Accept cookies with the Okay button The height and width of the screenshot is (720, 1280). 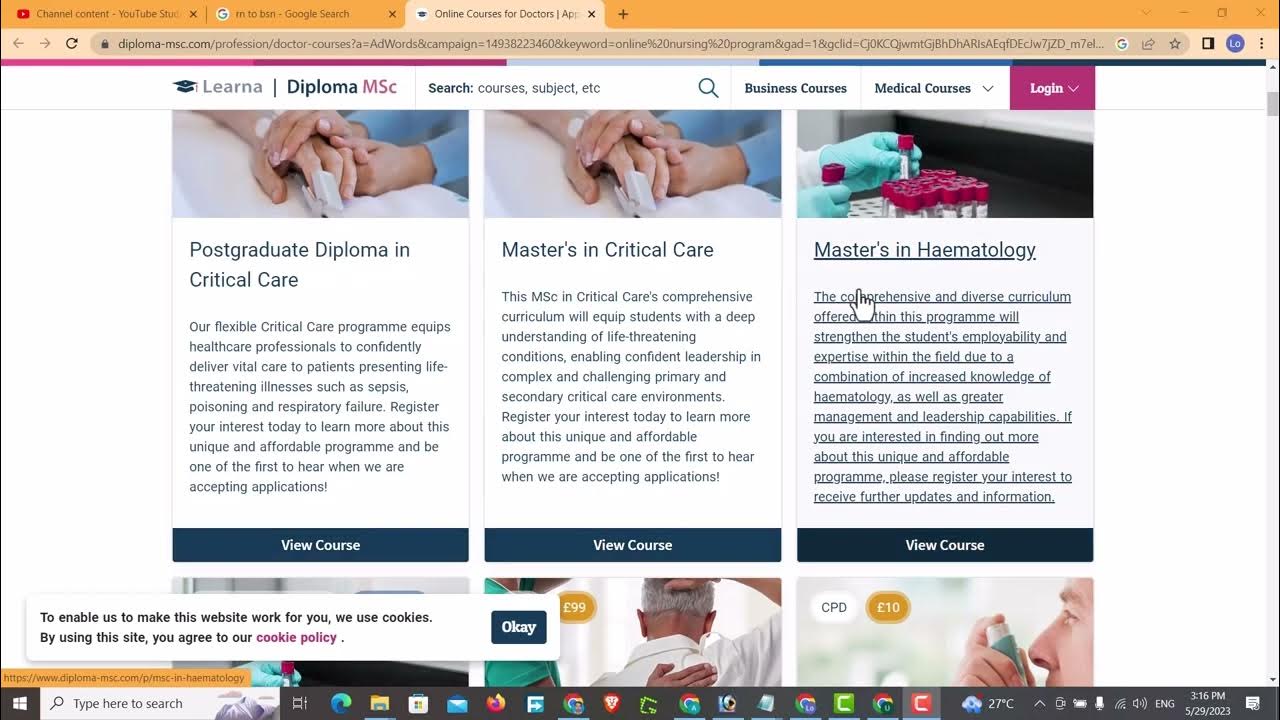click(518, 627)
